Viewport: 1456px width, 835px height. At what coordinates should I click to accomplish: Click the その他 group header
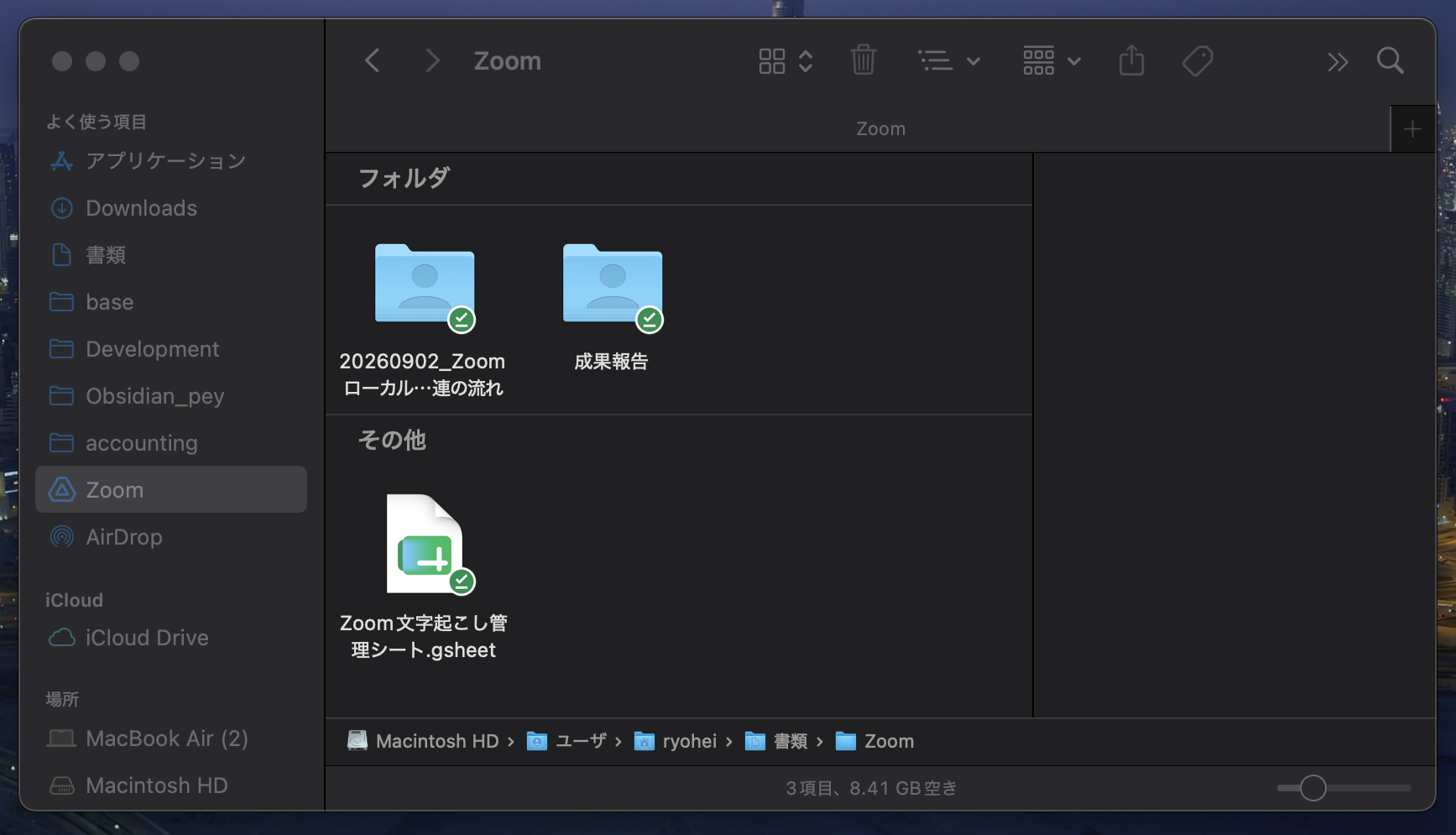(x=392, y=440)
